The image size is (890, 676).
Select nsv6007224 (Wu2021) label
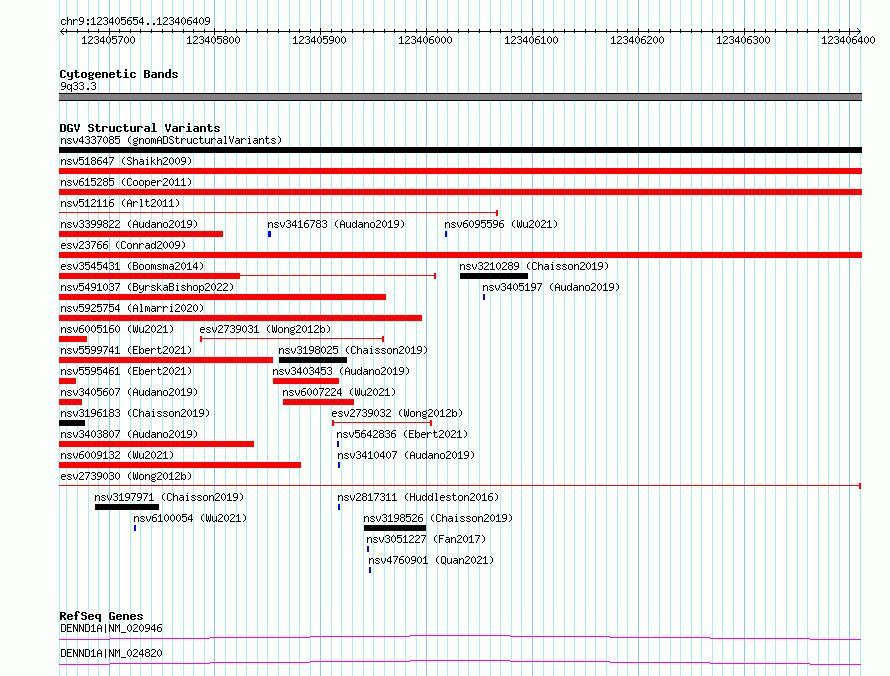point(339,392)
